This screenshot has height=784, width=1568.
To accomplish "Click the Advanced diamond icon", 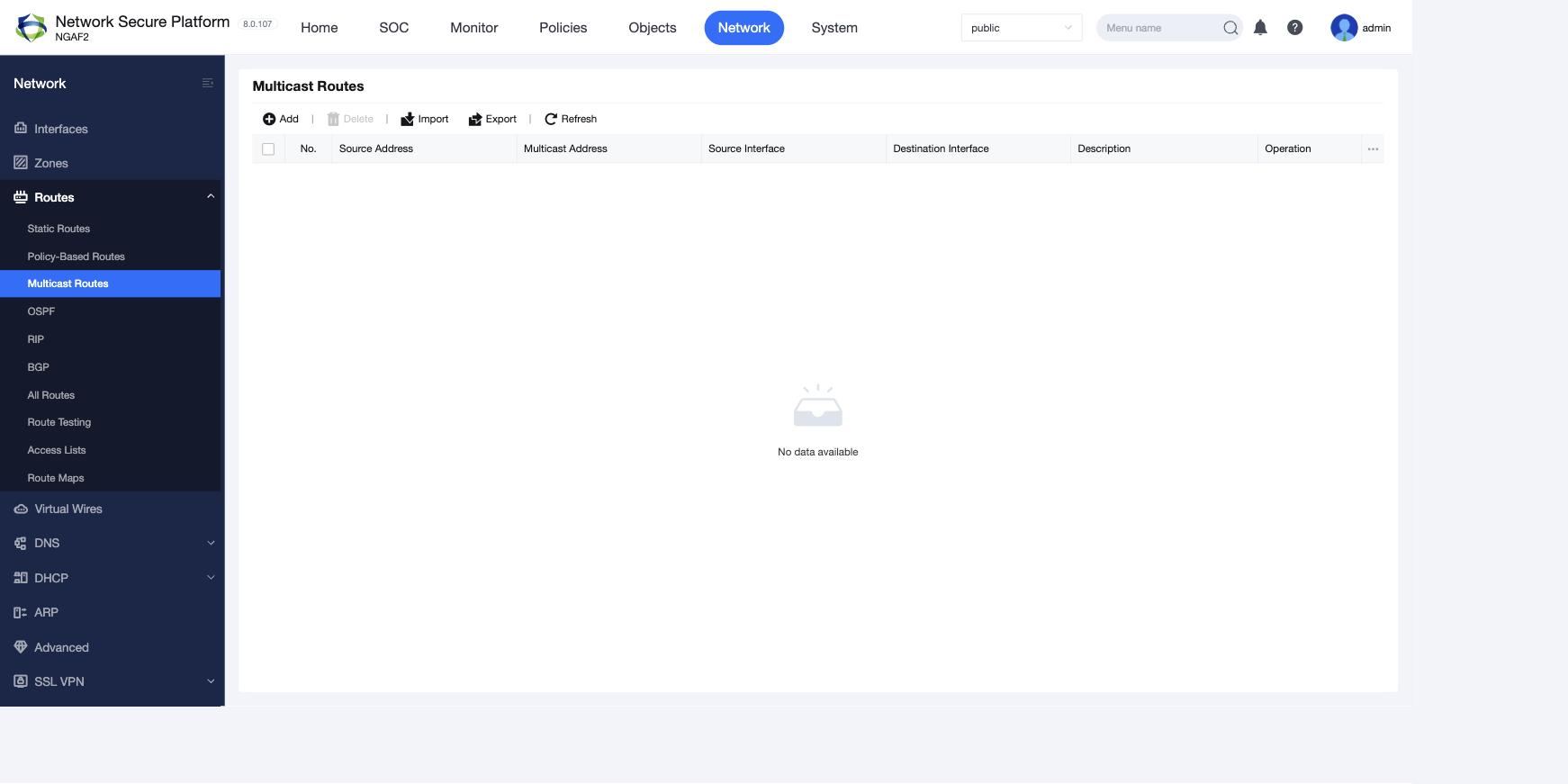I will tap(21, 647).
